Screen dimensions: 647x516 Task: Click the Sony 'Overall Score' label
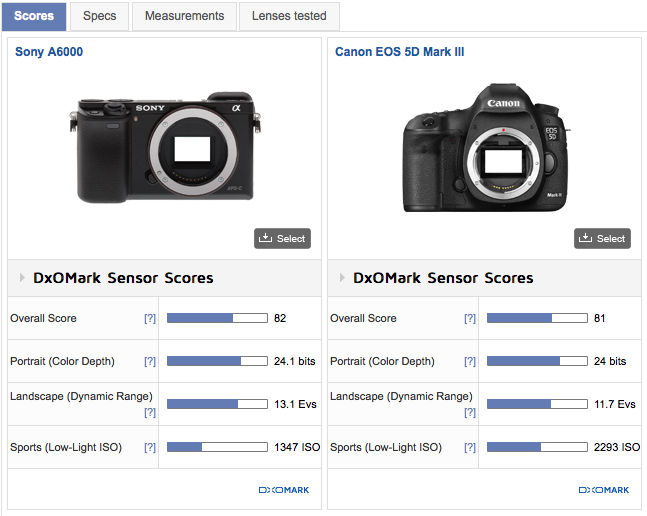pos(43,318)
